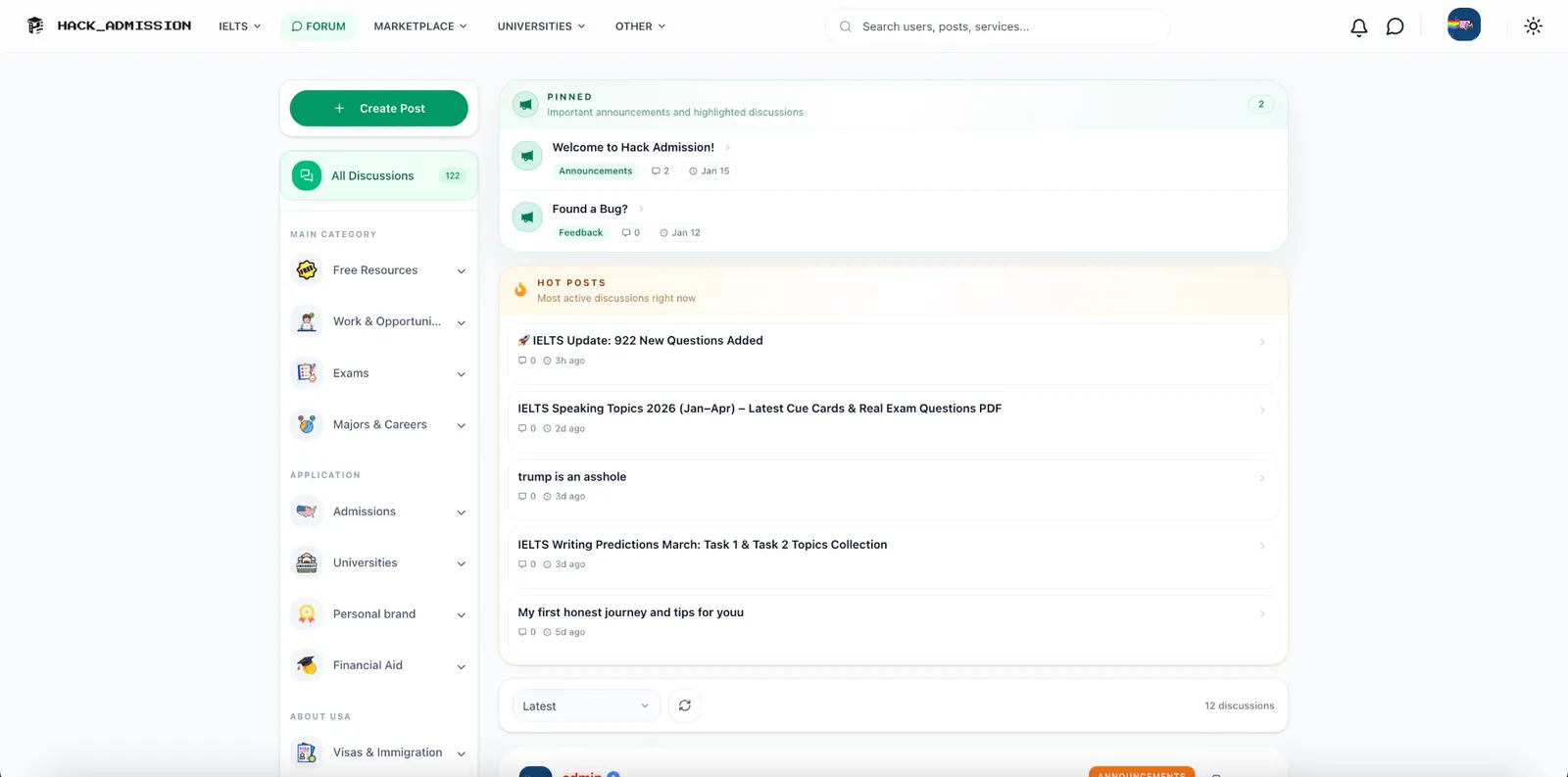This screenshot has width=1568, height=777.
Task: Expand the Universities sidebar category
Action: [x=461, y=563]
